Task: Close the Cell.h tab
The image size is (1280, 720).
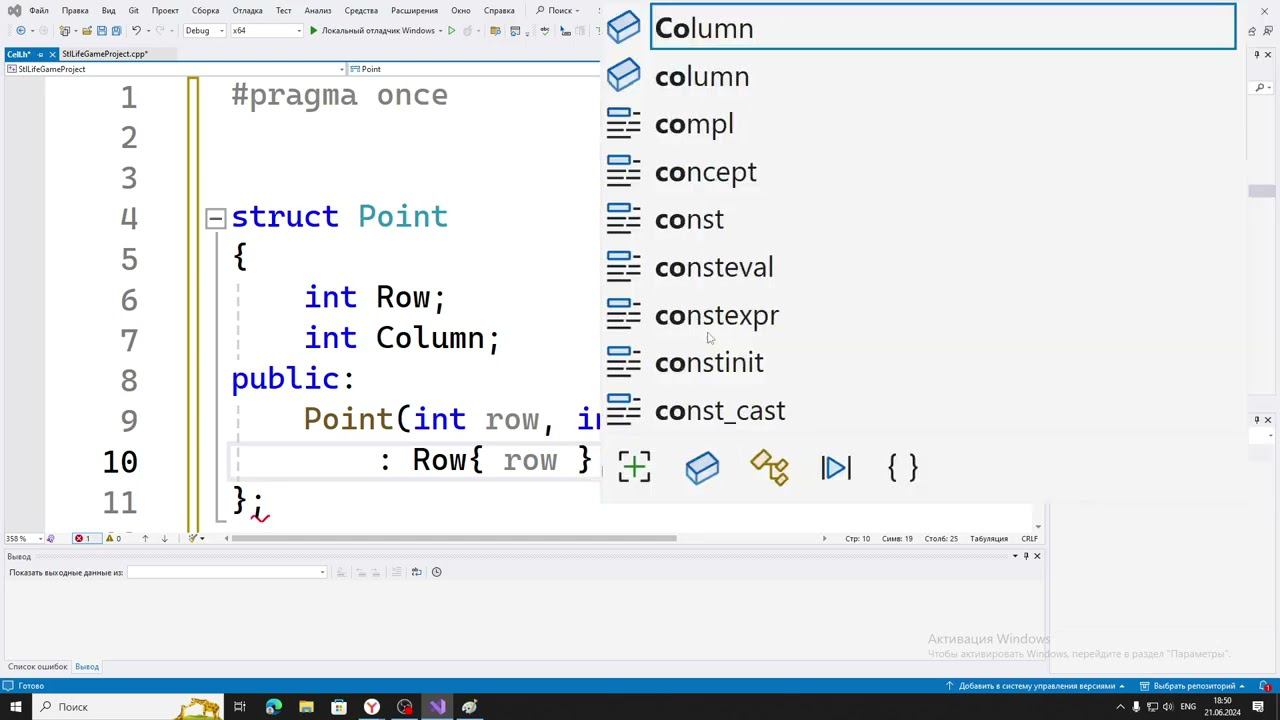Action: (x=53, y=54)
